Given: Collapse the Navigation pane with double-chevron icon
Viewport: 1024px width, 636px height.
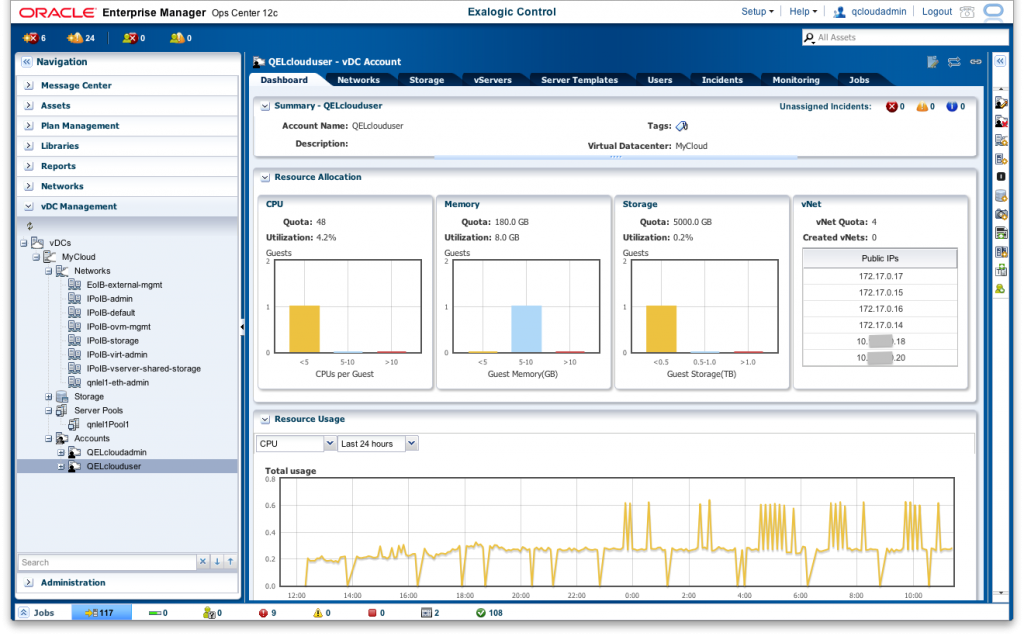Looking at the screenshot, I should point(27,62).
